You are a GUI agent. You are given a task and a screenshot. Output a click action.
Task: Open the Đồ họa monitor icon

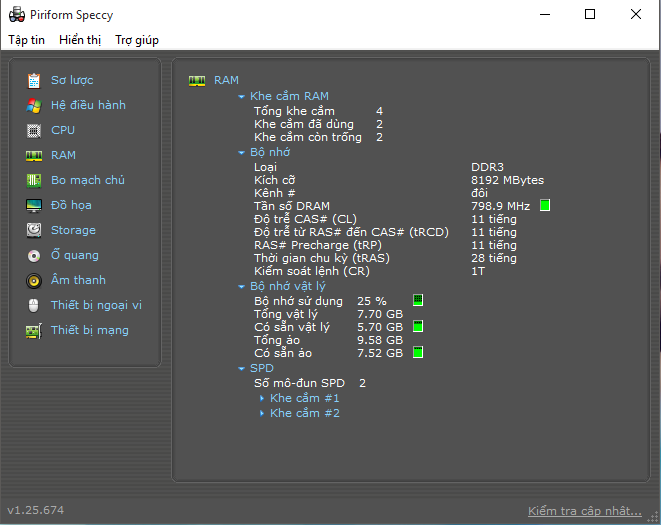point(34,205)
